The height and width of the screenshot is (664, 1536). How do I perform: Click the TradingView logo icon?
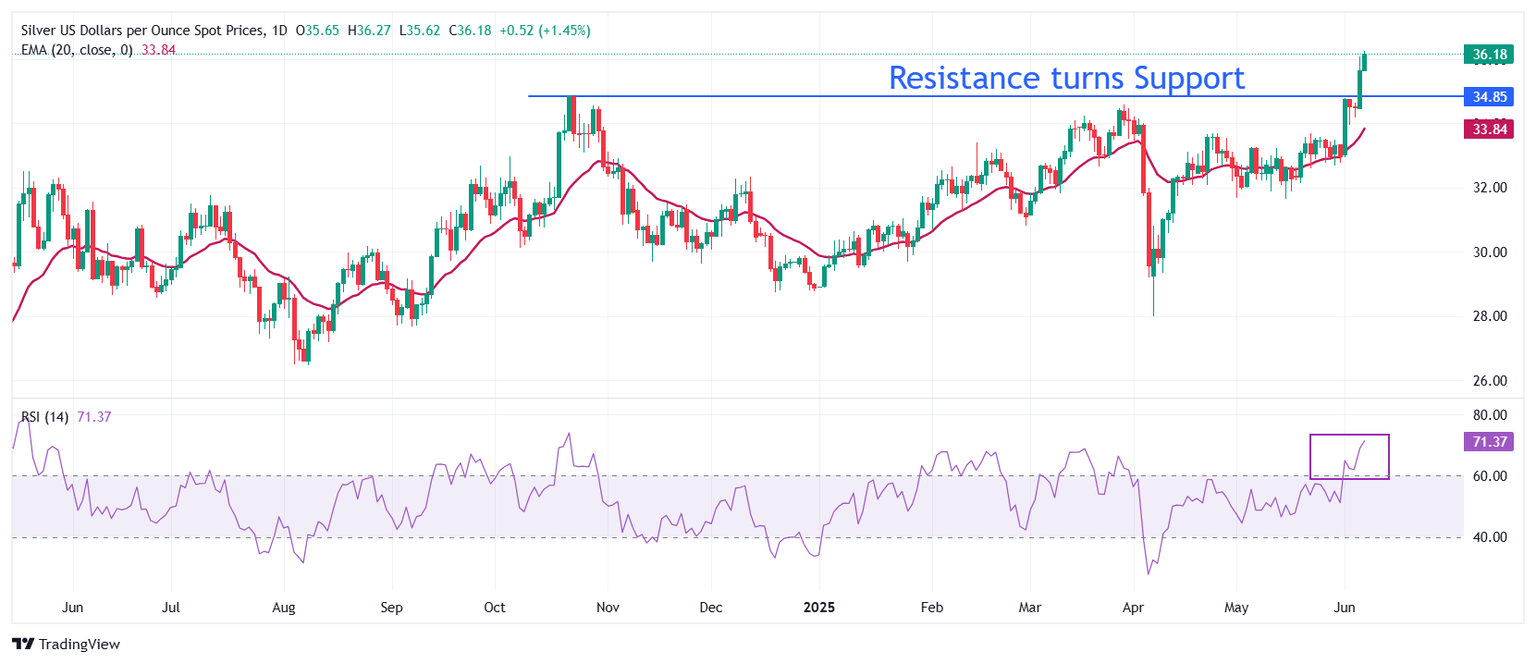(24, 644)
